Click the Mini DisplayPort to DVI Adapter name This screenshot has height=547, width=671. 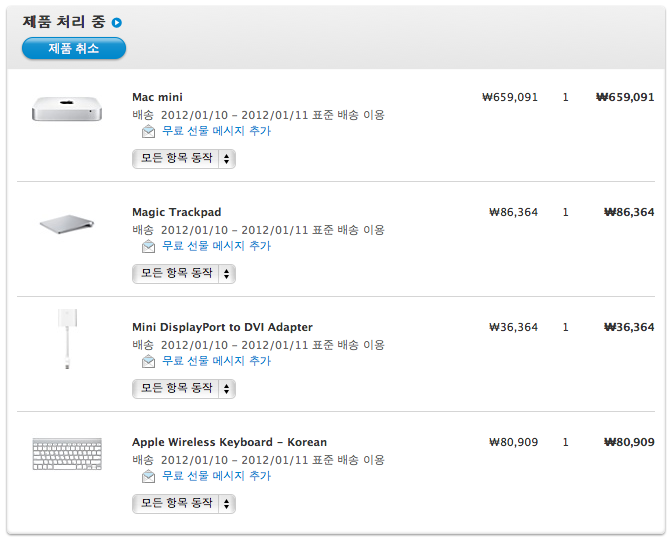click(x=223, y=327)
